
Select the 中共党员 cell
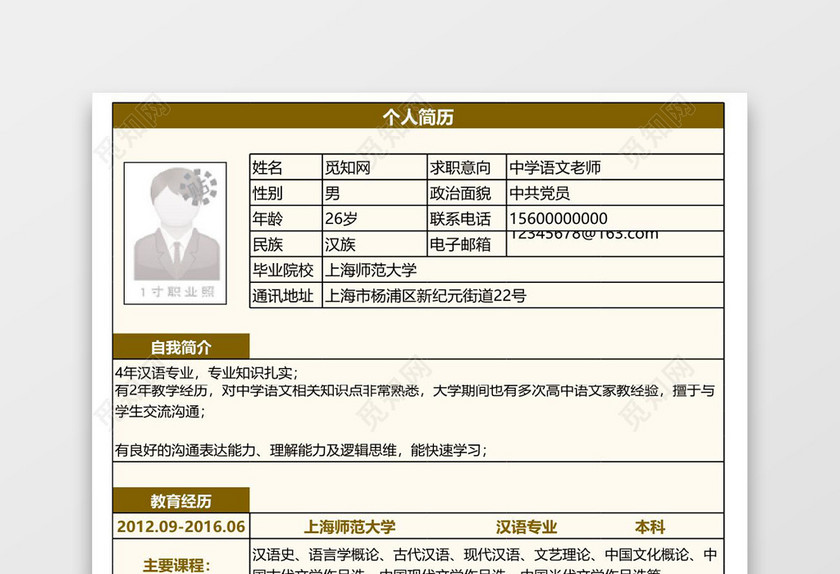(615, 193)
